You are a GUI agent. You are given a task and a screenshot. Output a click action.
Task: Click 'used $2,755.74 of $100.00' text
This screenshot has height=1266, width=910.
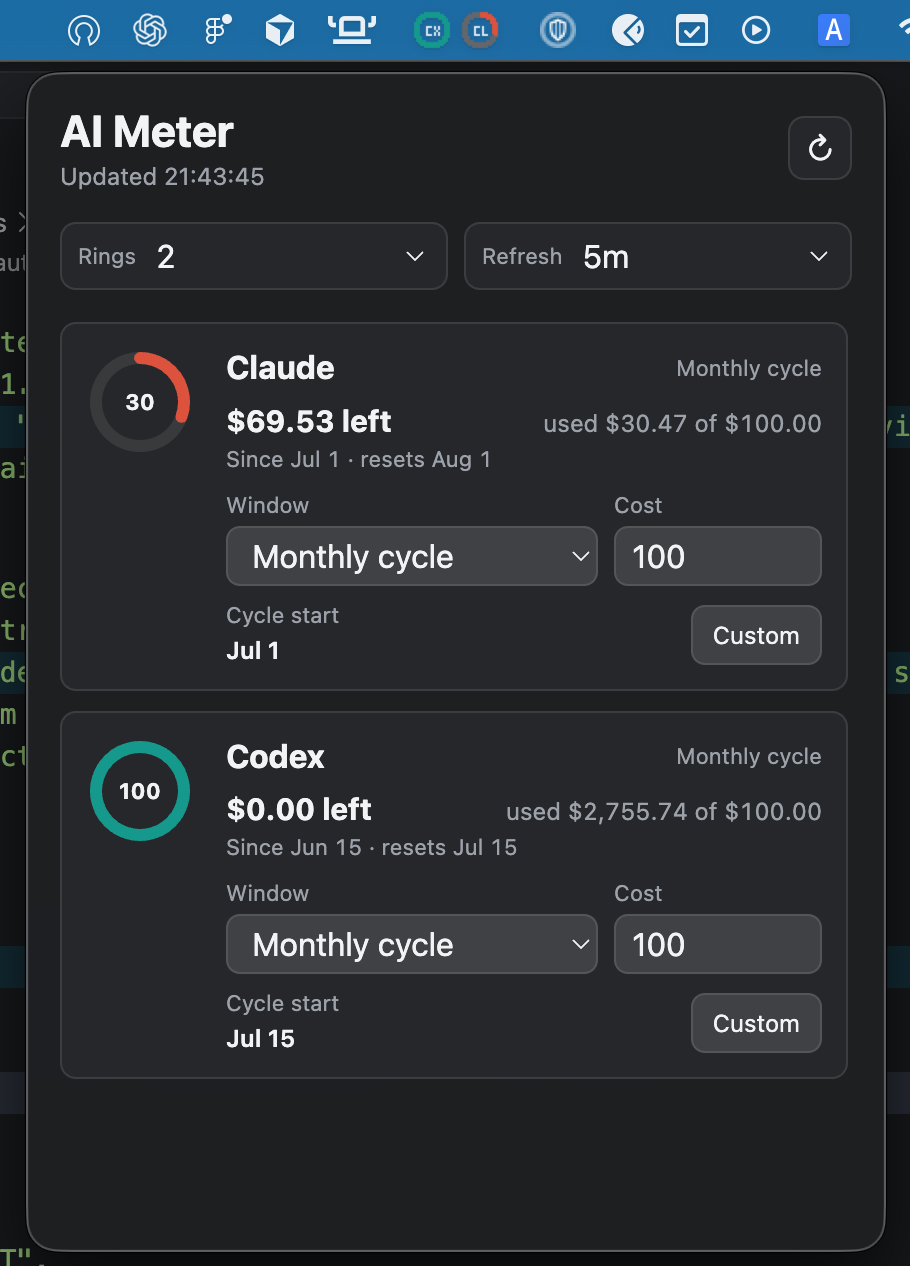coord(664,812)
